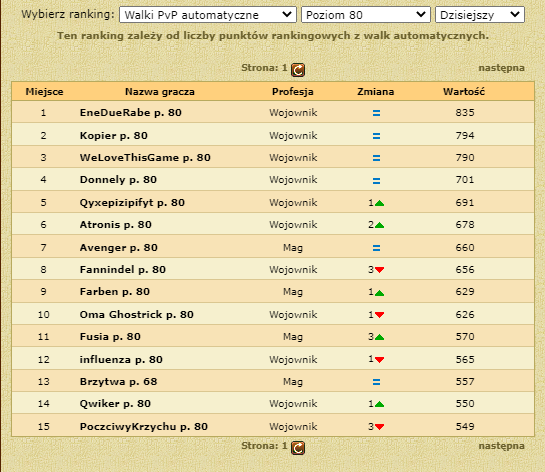
Task: Click the red down arrow in PoczciwyKrzychu row
Action: [380, 427]
